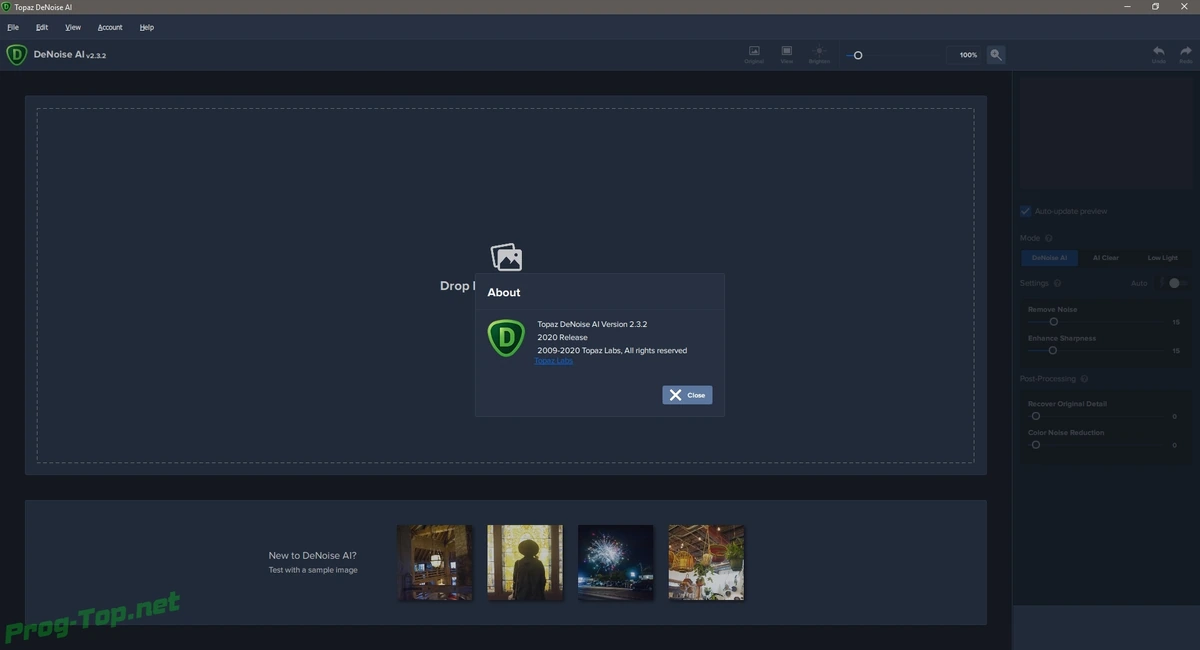
Task: Select the AI Clear mode tab
Action: [x=1106, y=258]
